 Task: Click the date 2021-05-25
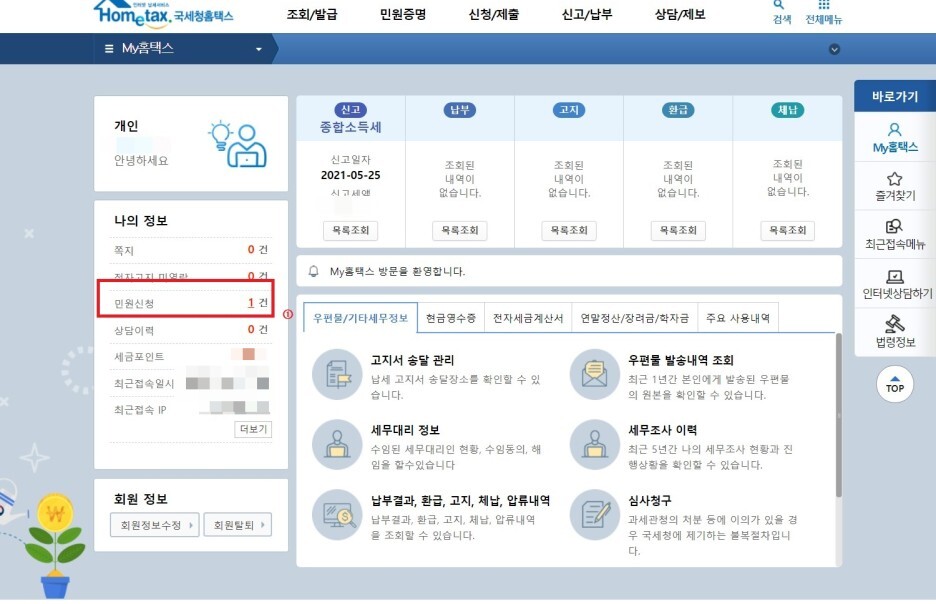pos(350,175)
